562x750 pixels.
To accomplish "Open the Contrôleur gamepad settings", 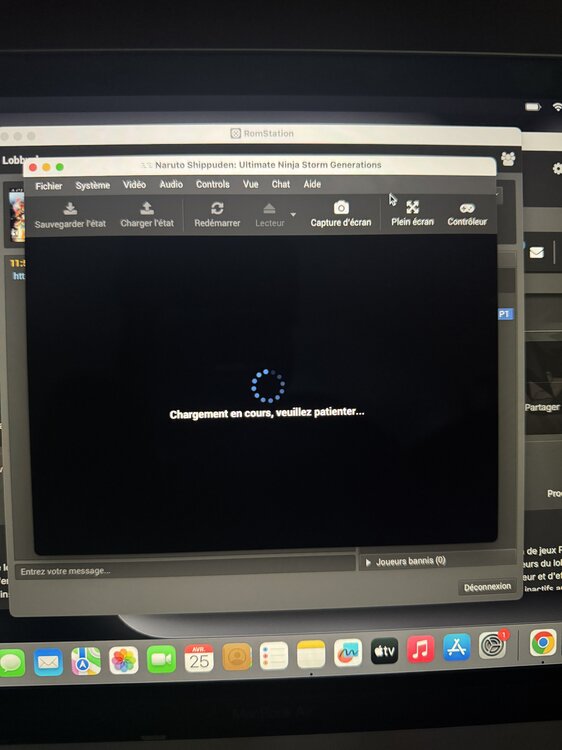I will [467, 213].
